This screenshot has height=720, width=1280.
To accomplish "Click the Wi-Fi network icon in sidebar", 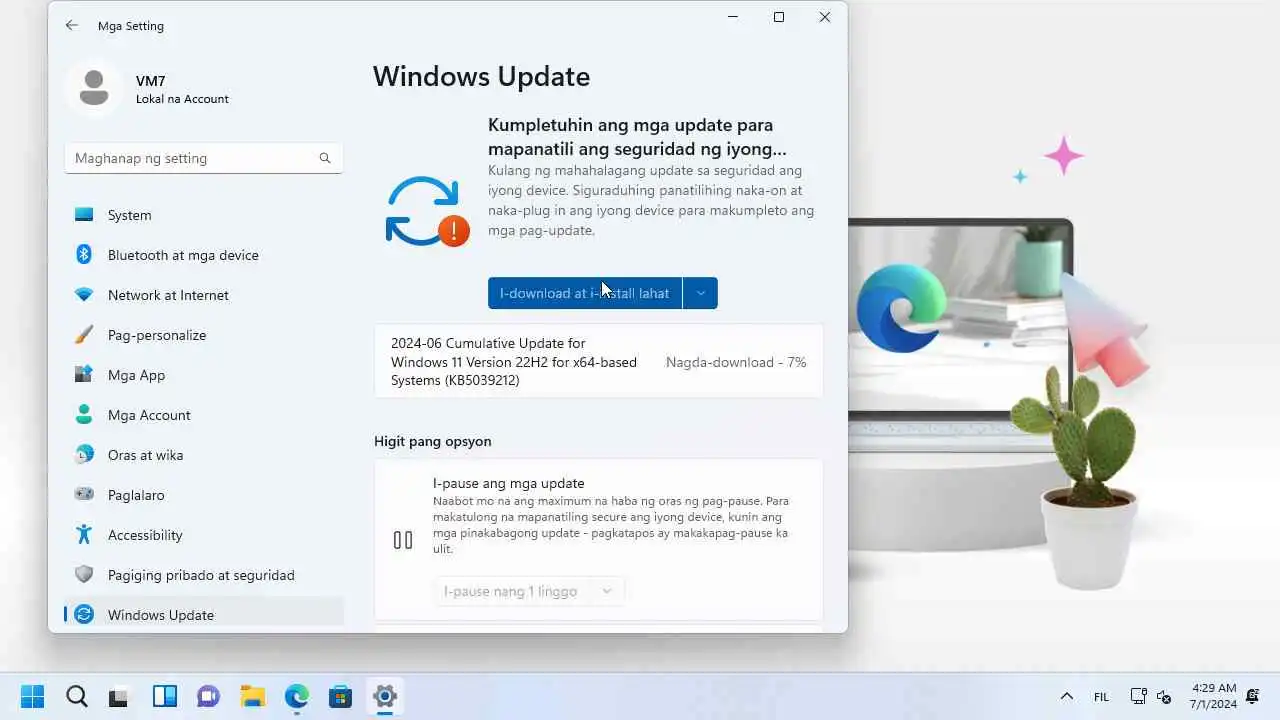I will (84, 295).
